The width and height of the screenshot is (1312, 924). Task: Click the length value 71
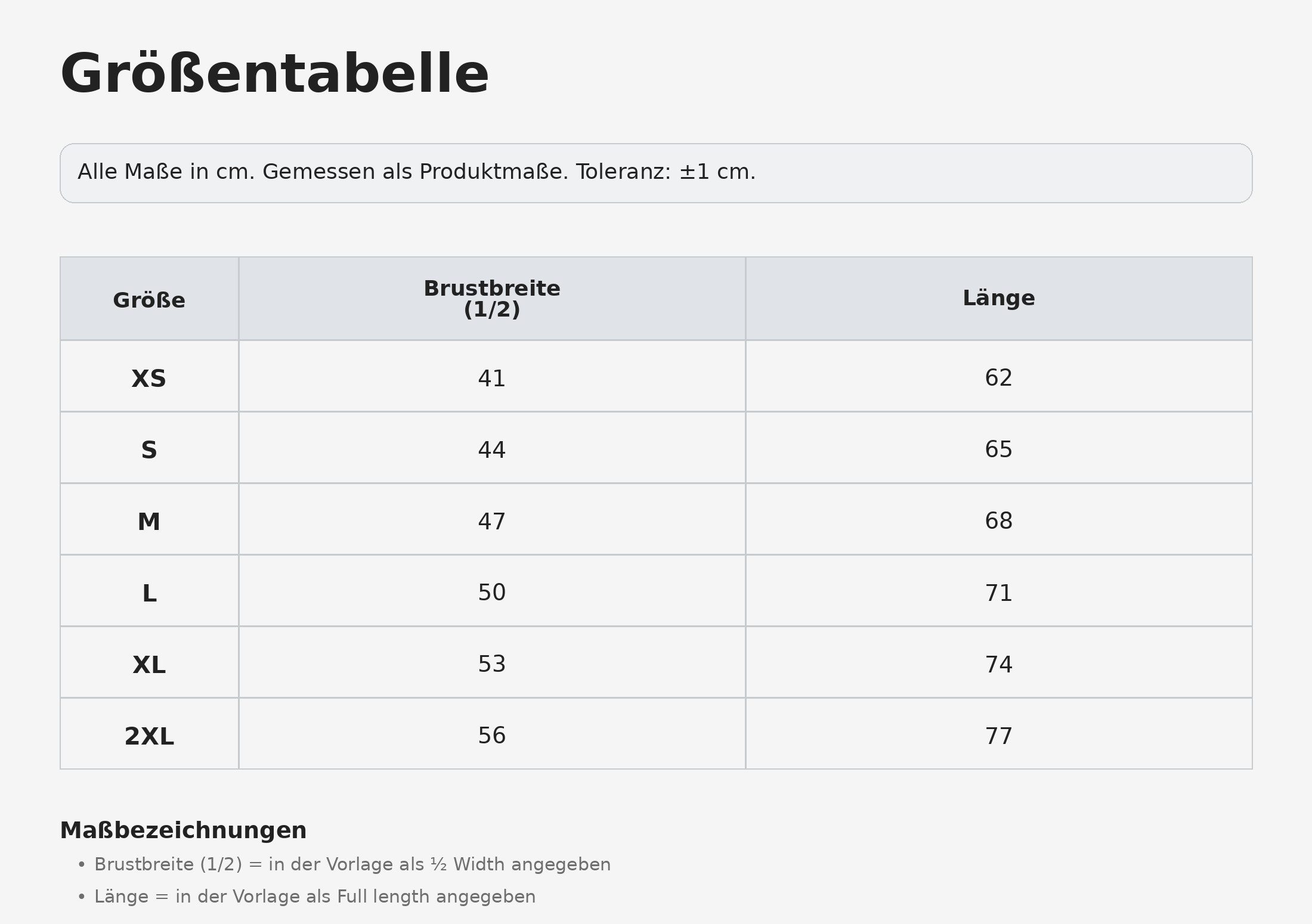[999, 593]
